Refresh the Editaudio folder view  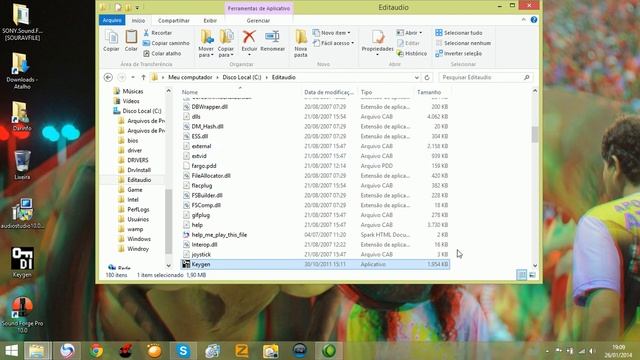click(427, 77)
